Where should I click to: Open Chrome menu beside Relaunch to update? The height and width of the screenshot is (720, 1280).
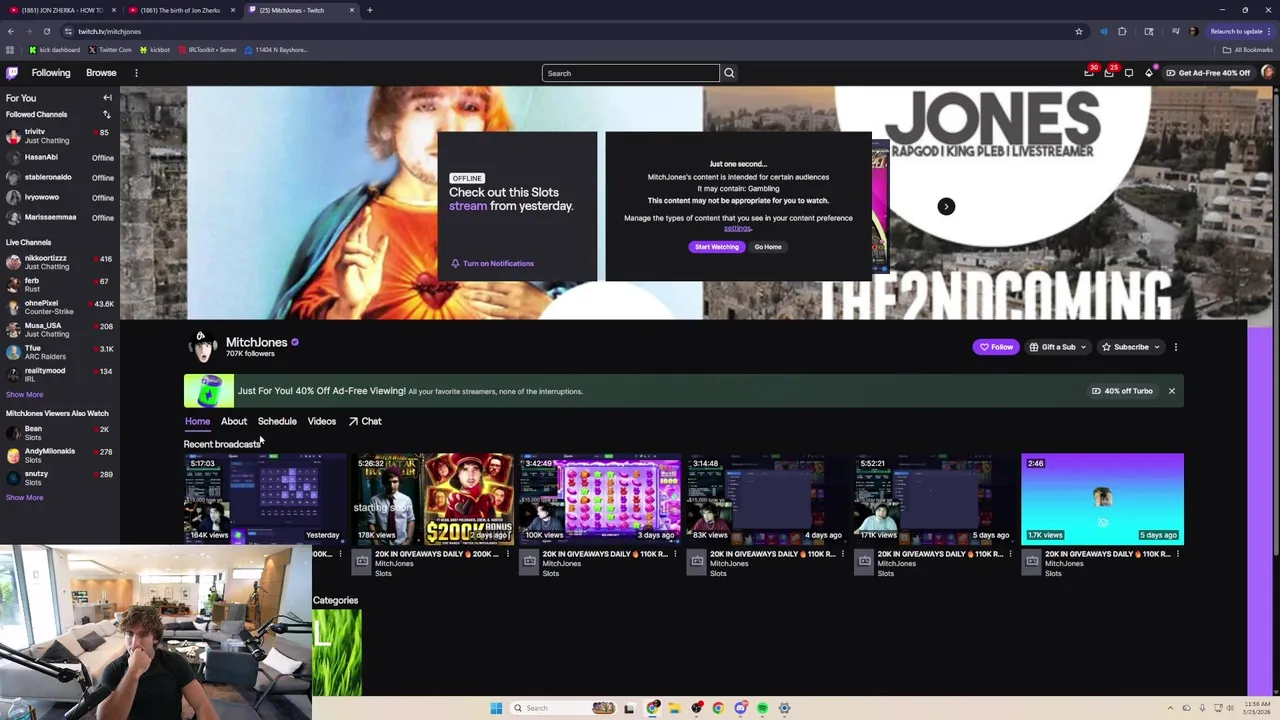(x=1271, y=31)
